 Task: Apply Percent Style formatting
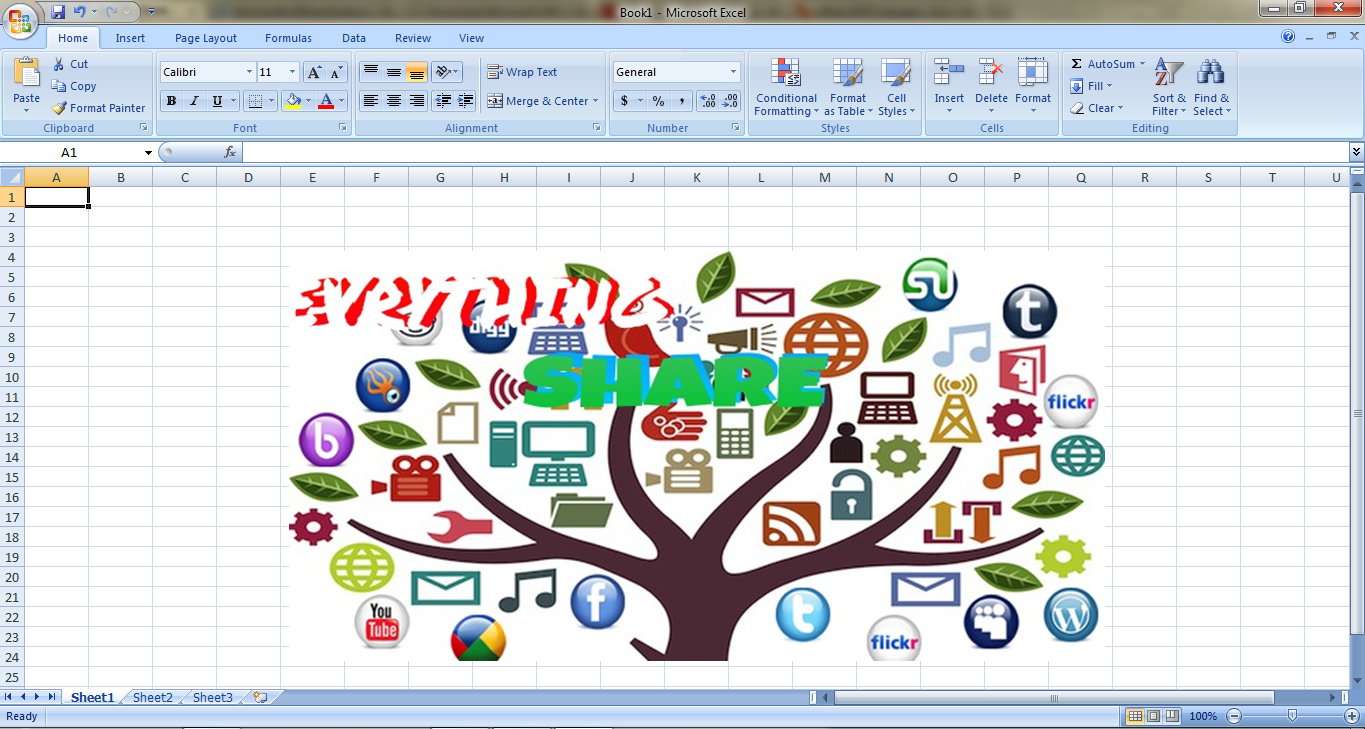pyautogui.click(x=658, y=101)
